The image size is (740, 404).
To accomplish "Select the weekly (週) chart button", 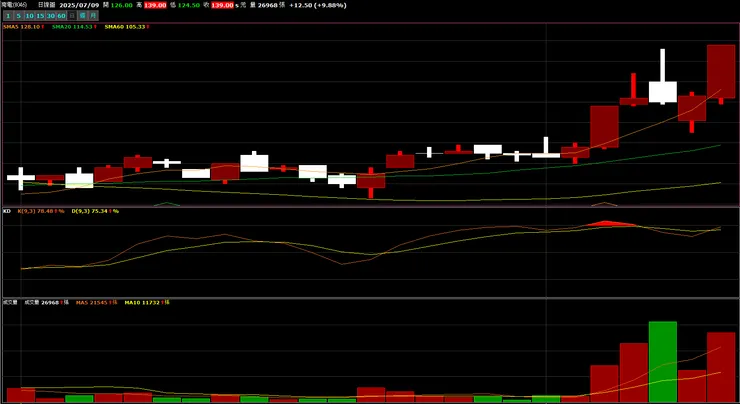I will click(x=83, y=16).
